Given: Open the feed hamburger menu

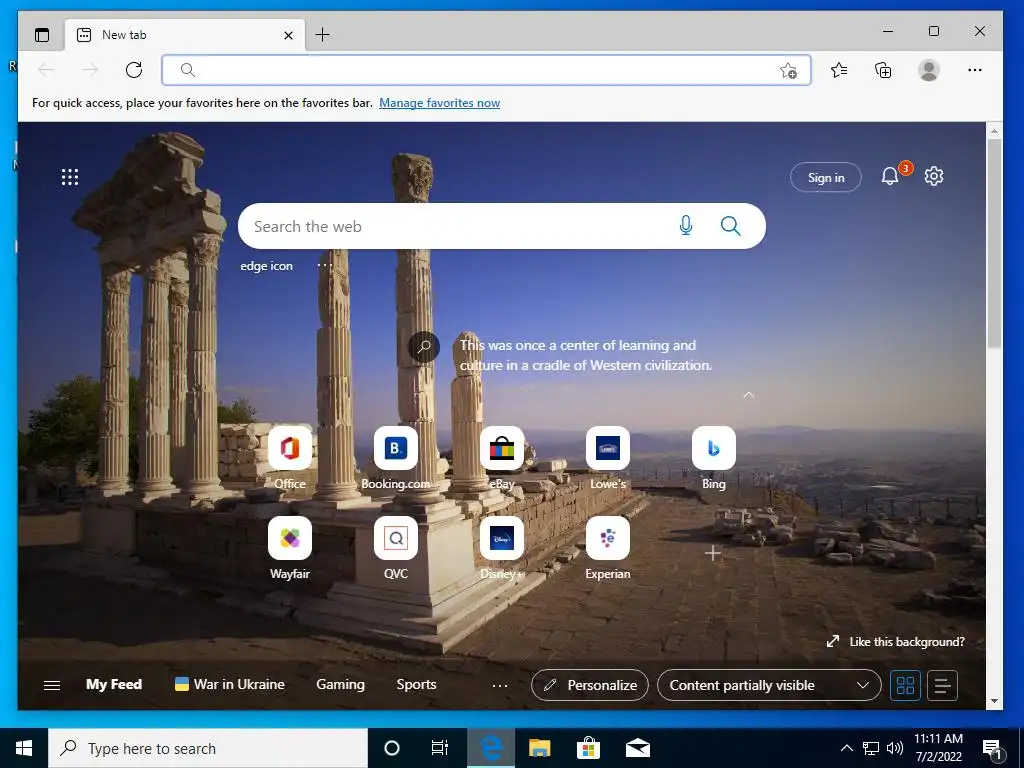Looking at the screenshot, I should point(52,685).
